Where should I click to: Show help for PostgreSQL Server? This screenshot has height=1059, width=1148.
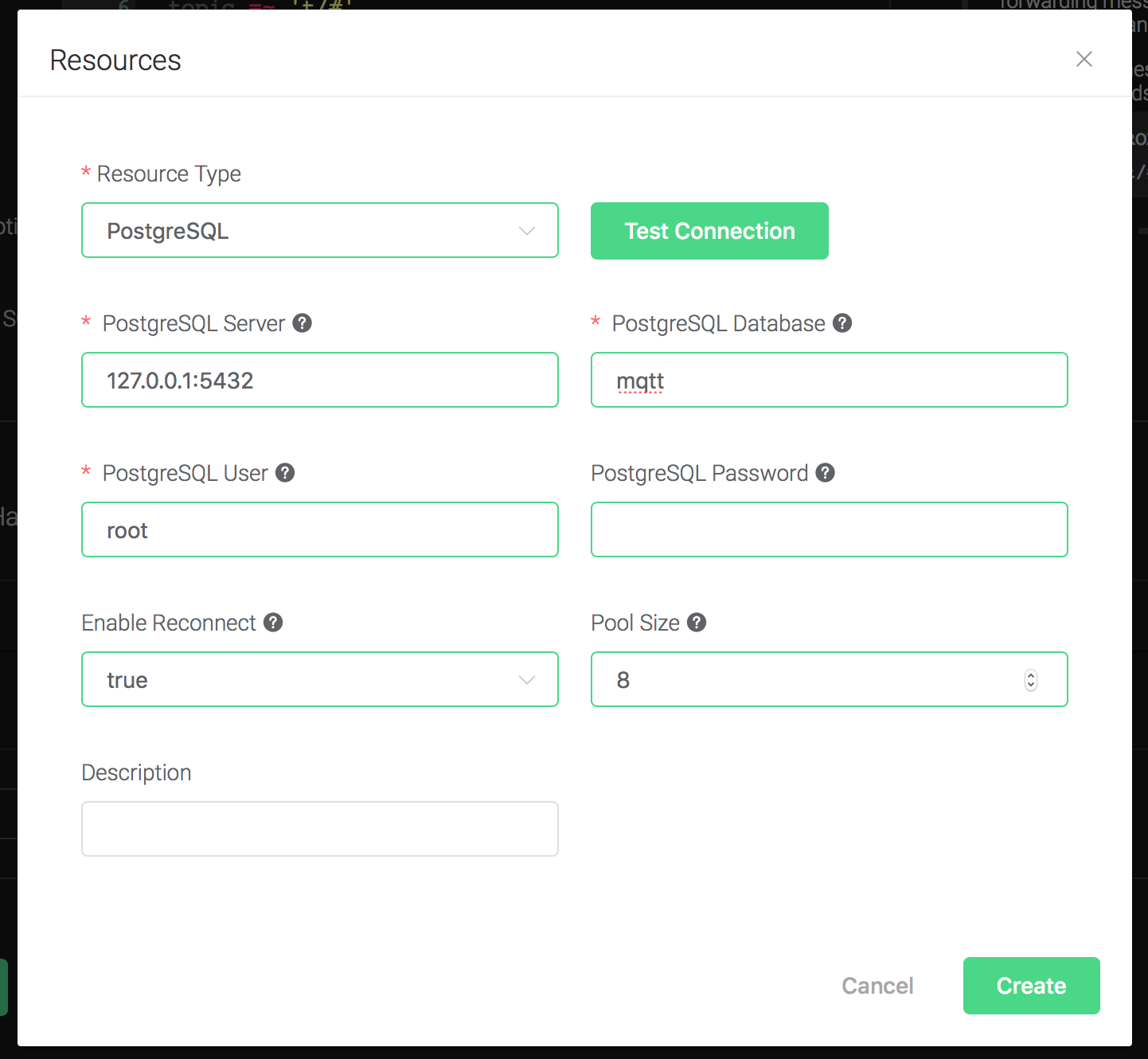302,323
